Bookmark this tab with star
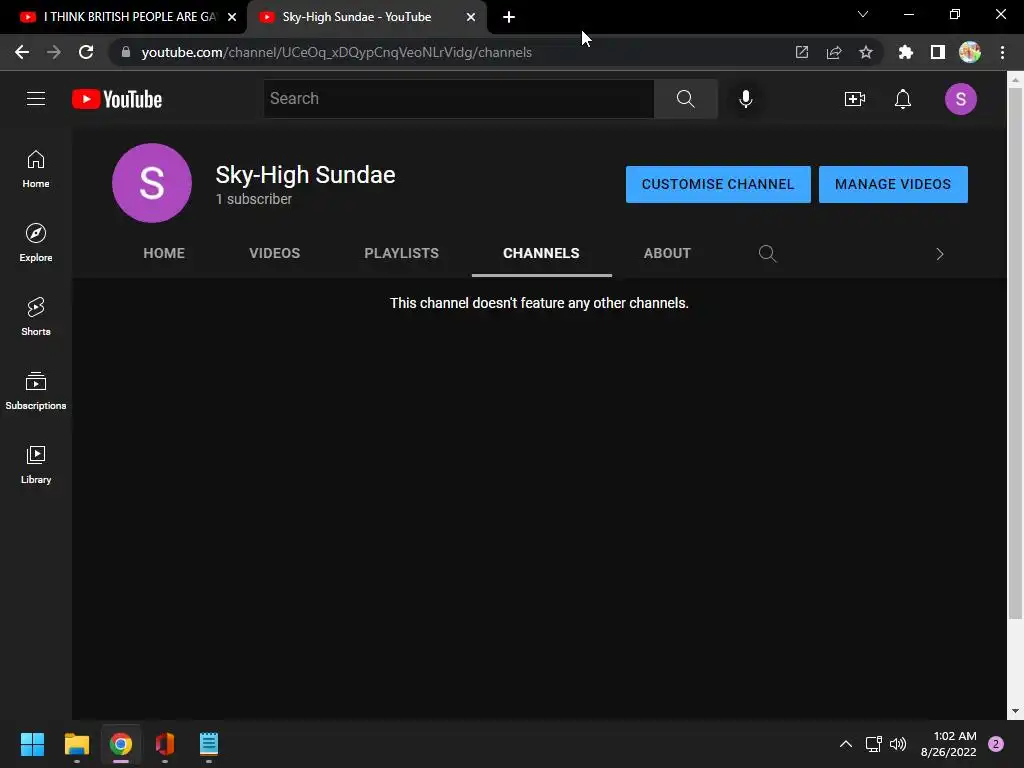This screenshot has width=1024, height=768. (865, 52)
